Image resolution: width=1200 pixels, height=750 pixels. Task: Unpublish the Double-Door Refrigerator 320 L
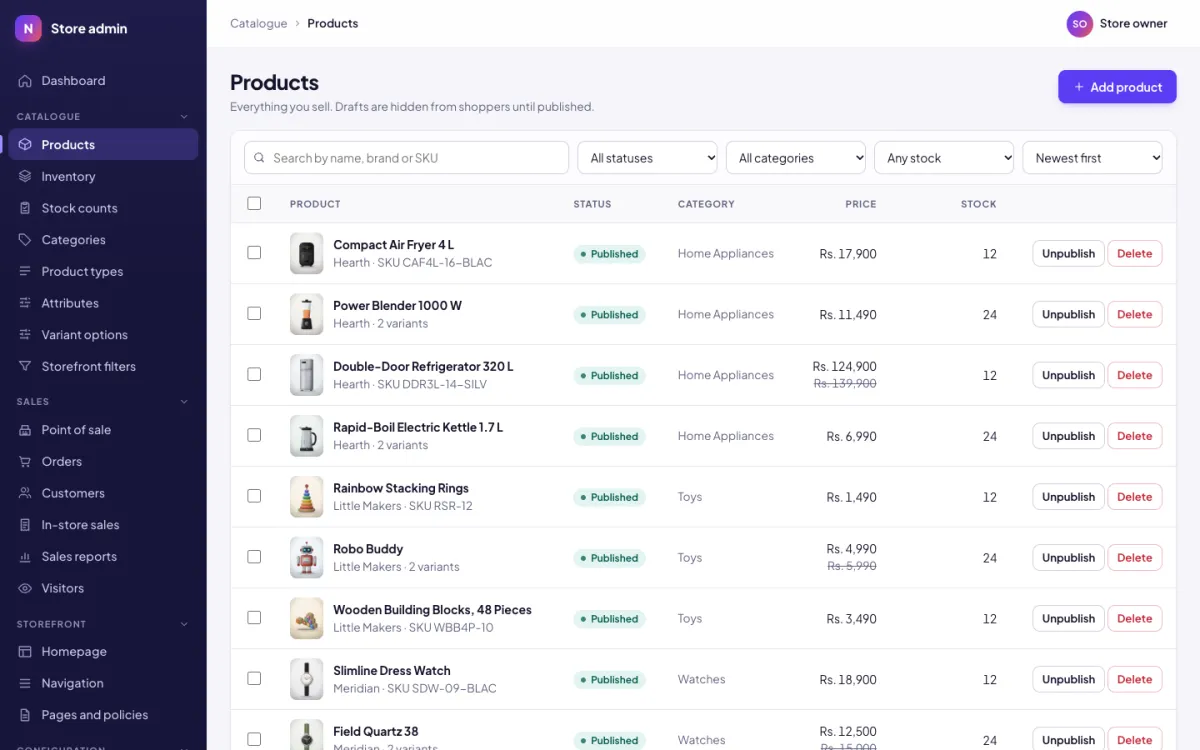pyautogui.click(x=1068, y=375)
